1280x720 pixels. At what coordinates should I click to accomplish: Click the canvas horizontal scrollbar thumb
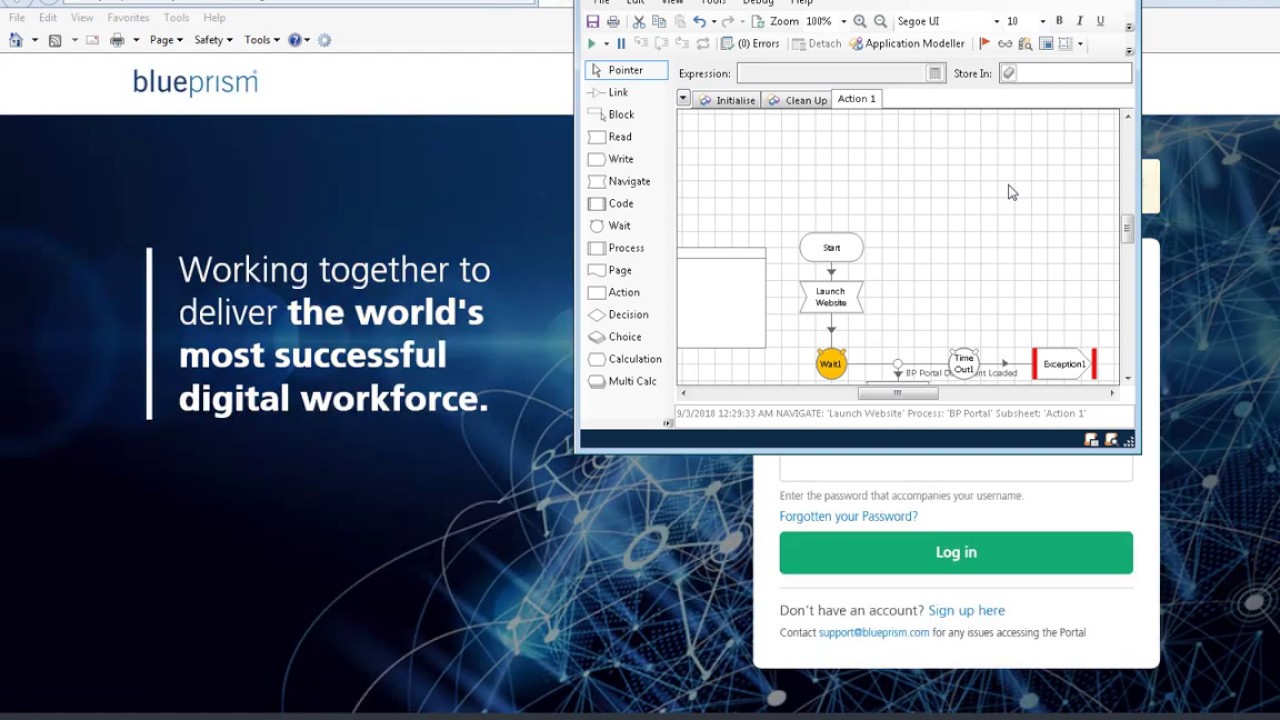[x=897, y=393]
